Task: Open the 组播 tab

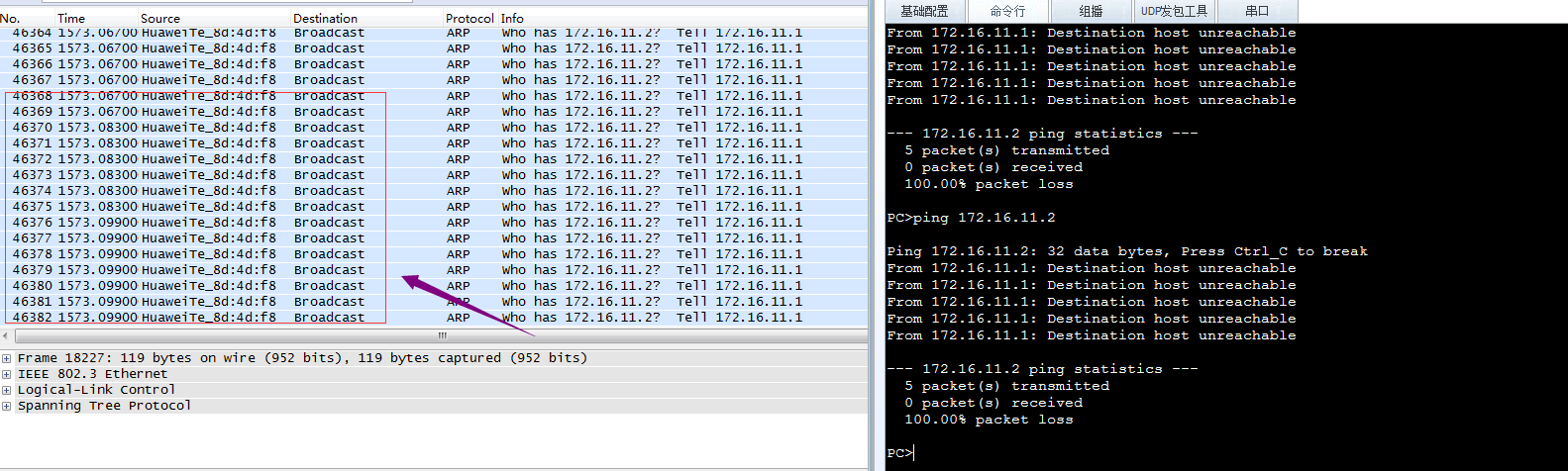Action: [x=1091, y=11]
